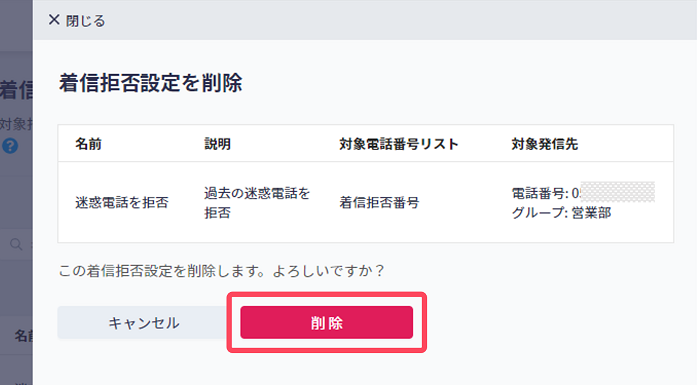Screen dimensions: 700x385
Task: Select the 過去の迷惑電話を拒否 description cell
Action: coord(257,202)
